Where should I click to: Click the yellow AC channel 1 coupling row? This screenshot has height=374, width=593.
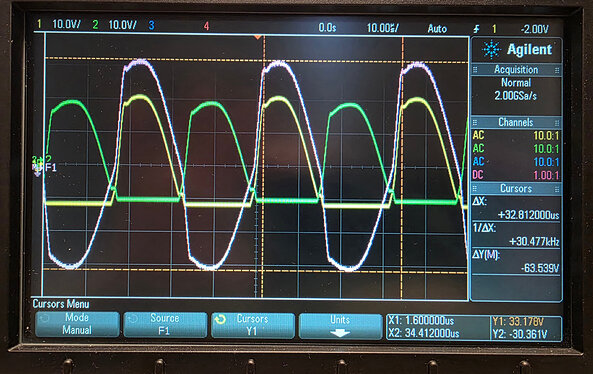[516, 135]
